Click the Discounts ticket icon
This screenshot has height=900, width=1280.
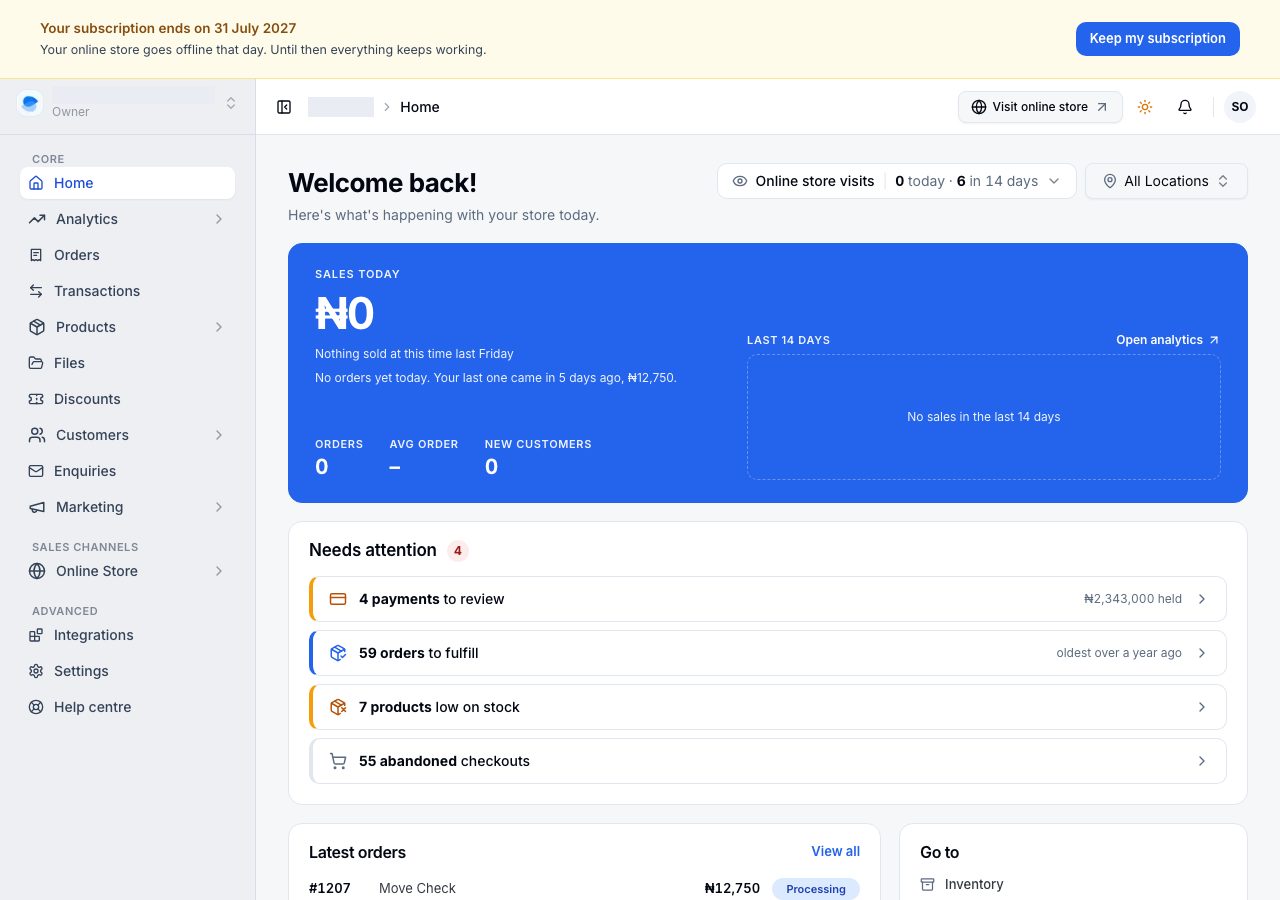[x=36, y=399]
